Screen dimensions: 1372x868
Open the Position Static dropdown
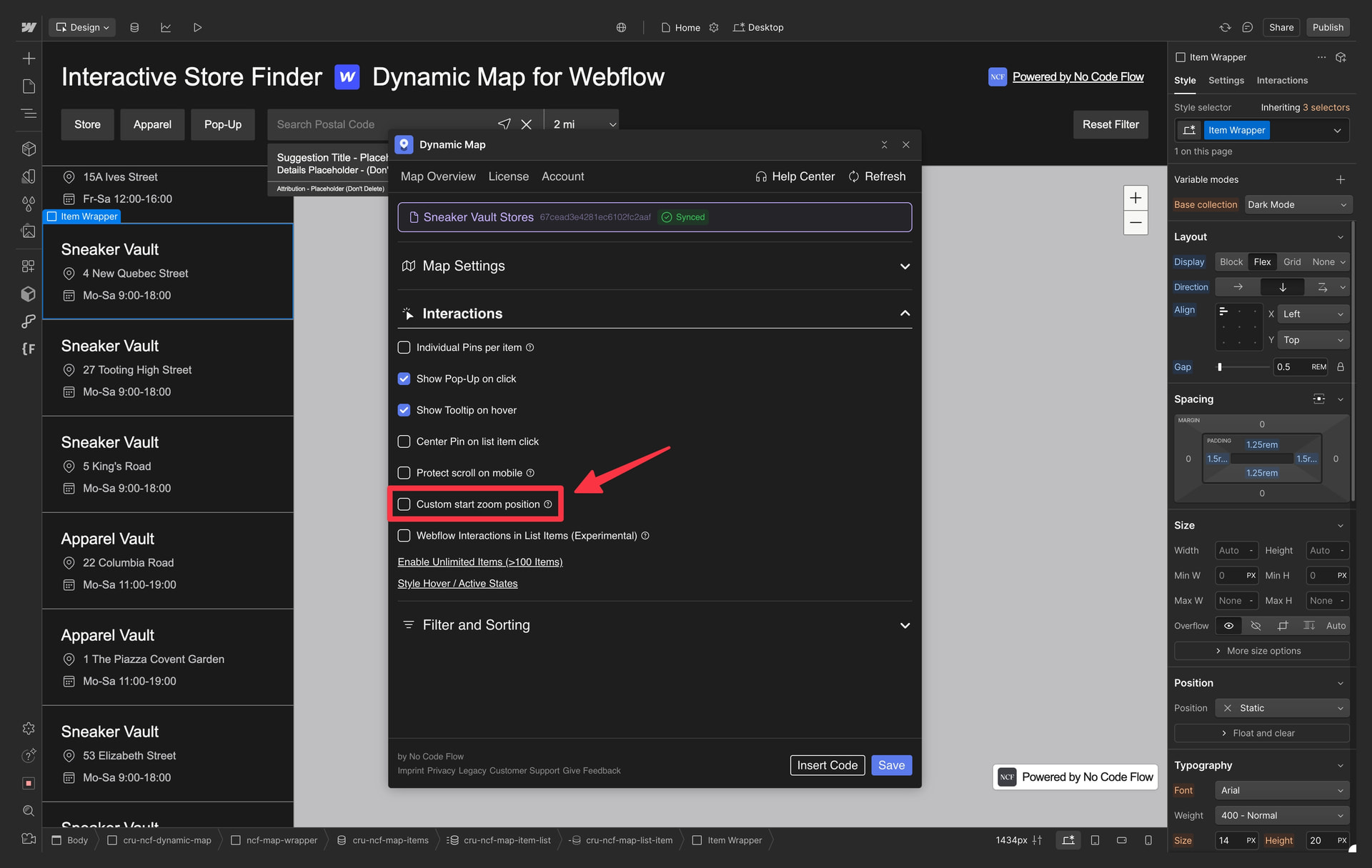tap(1282, 708)
